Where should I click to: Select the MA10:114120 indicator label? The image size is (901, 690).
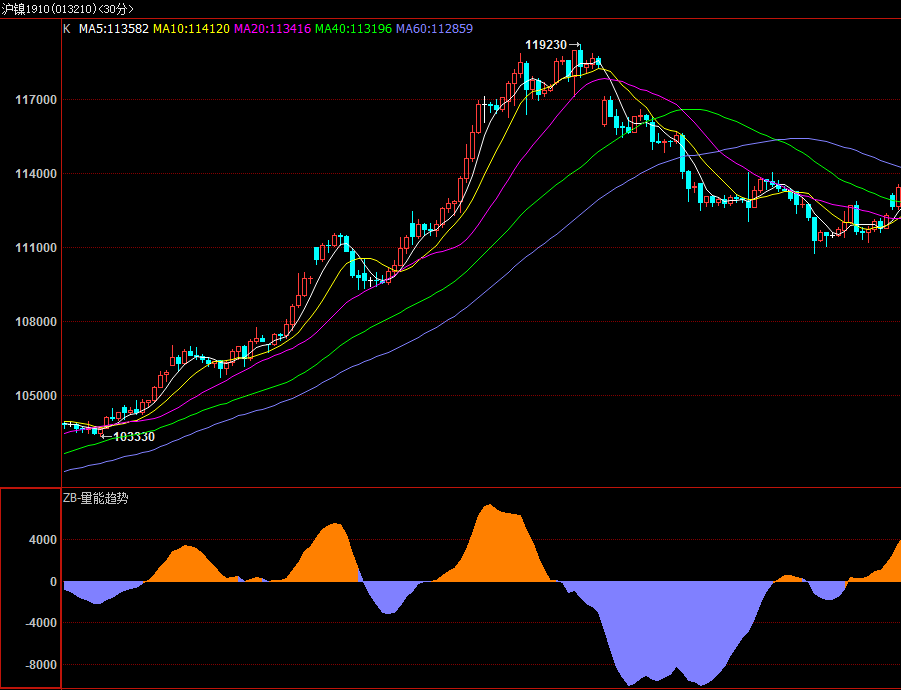click(191, 29)
